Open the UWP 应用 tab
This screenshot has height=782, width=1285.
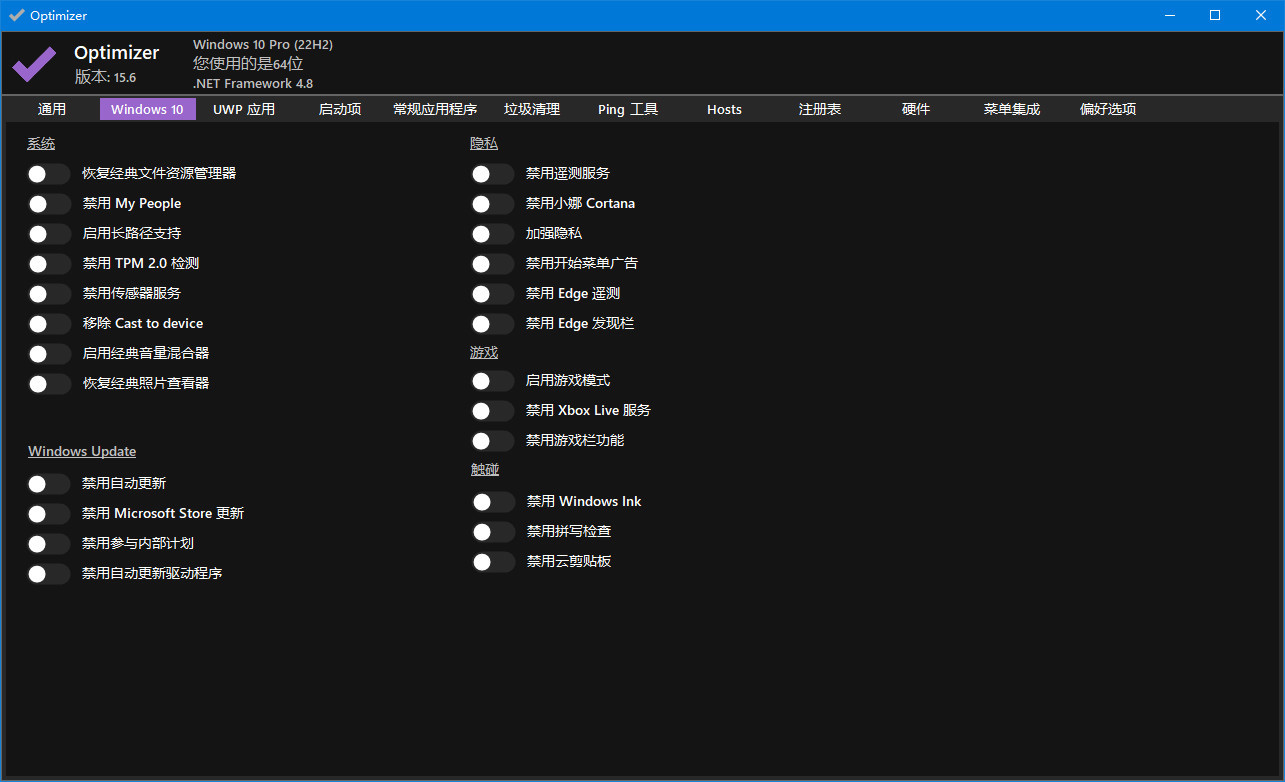244,109
